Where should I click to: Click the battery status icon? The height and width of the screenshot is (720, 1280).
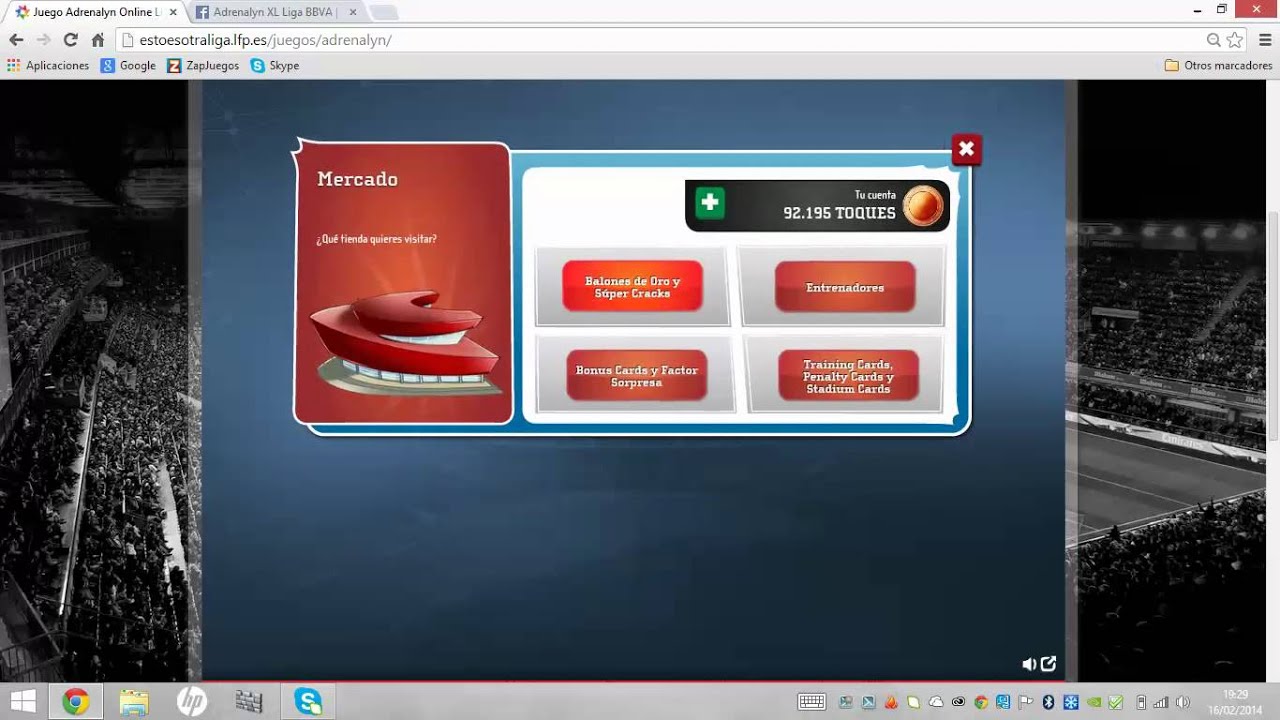click(x=1141, y=702)
